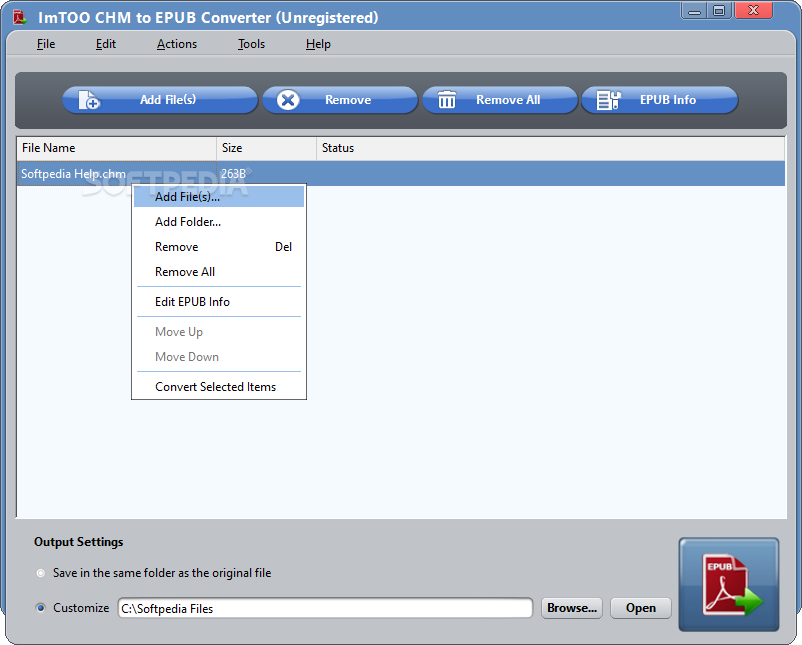This screenshot has height=645, width=802.
Task: Click Move Down in the context menu
Action: pyautogui.click(x=219, y=357)
